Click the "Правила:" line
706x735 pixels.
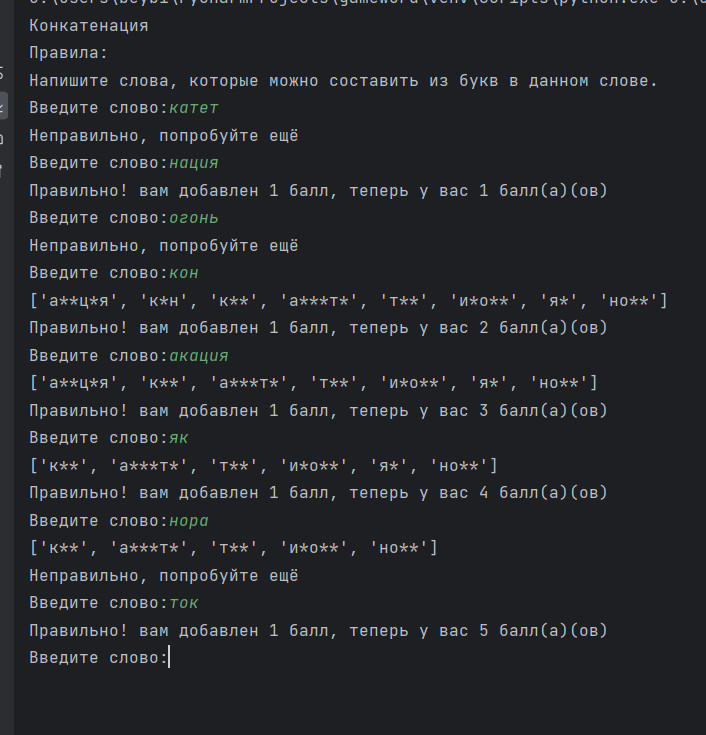coord(68,53)
